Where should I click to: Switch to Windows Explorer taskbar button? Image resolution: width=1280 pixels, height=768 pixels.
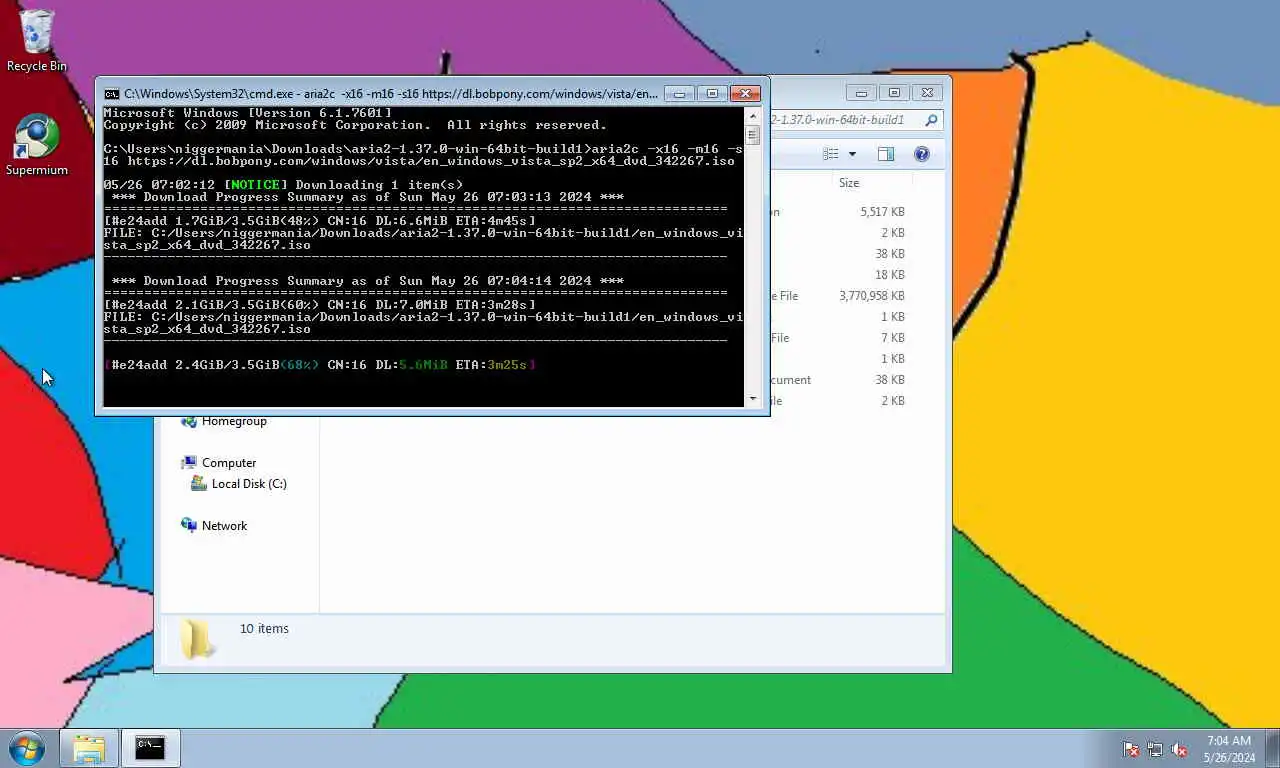tap(89, 748)
